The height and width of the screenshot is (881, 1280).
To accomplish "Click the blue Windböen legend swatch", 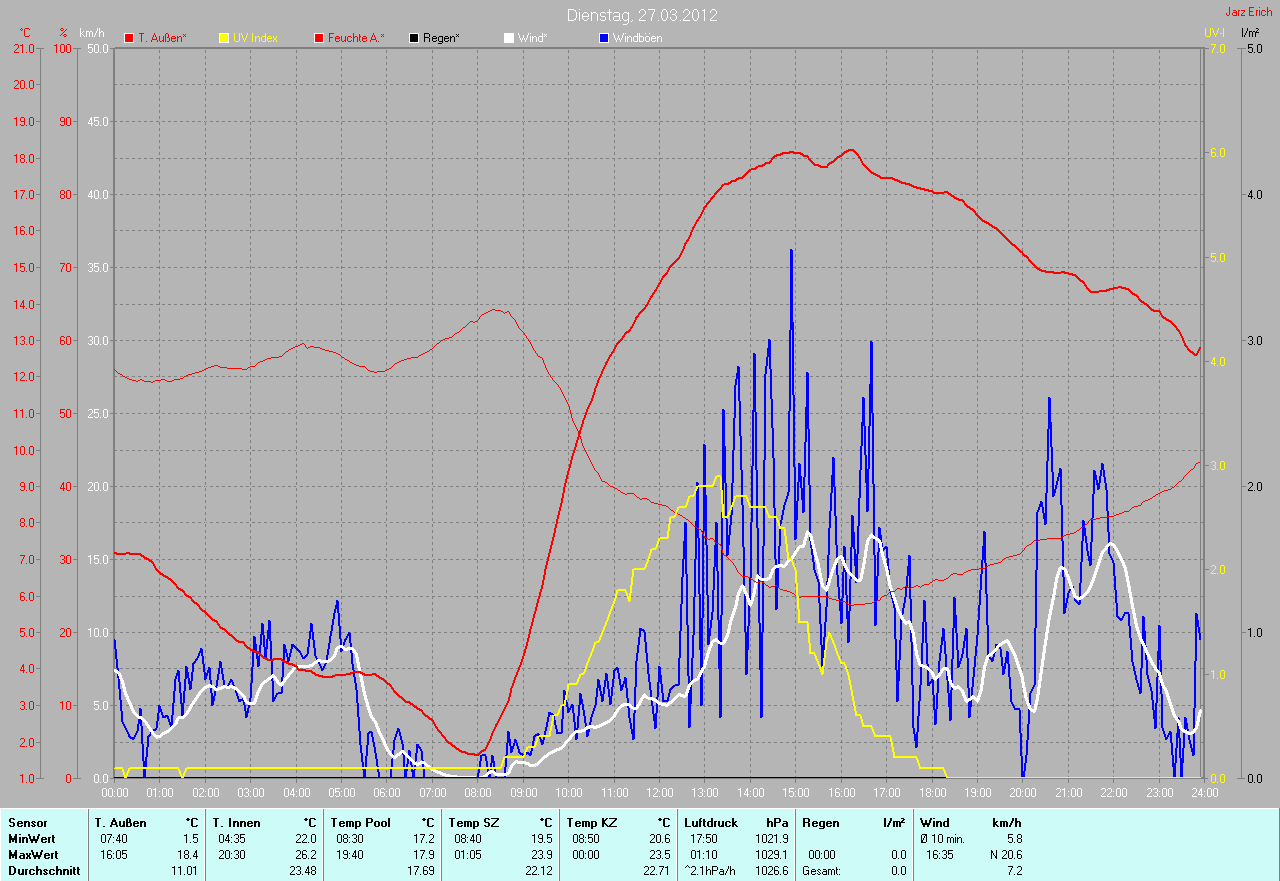I will click(603, 38).
